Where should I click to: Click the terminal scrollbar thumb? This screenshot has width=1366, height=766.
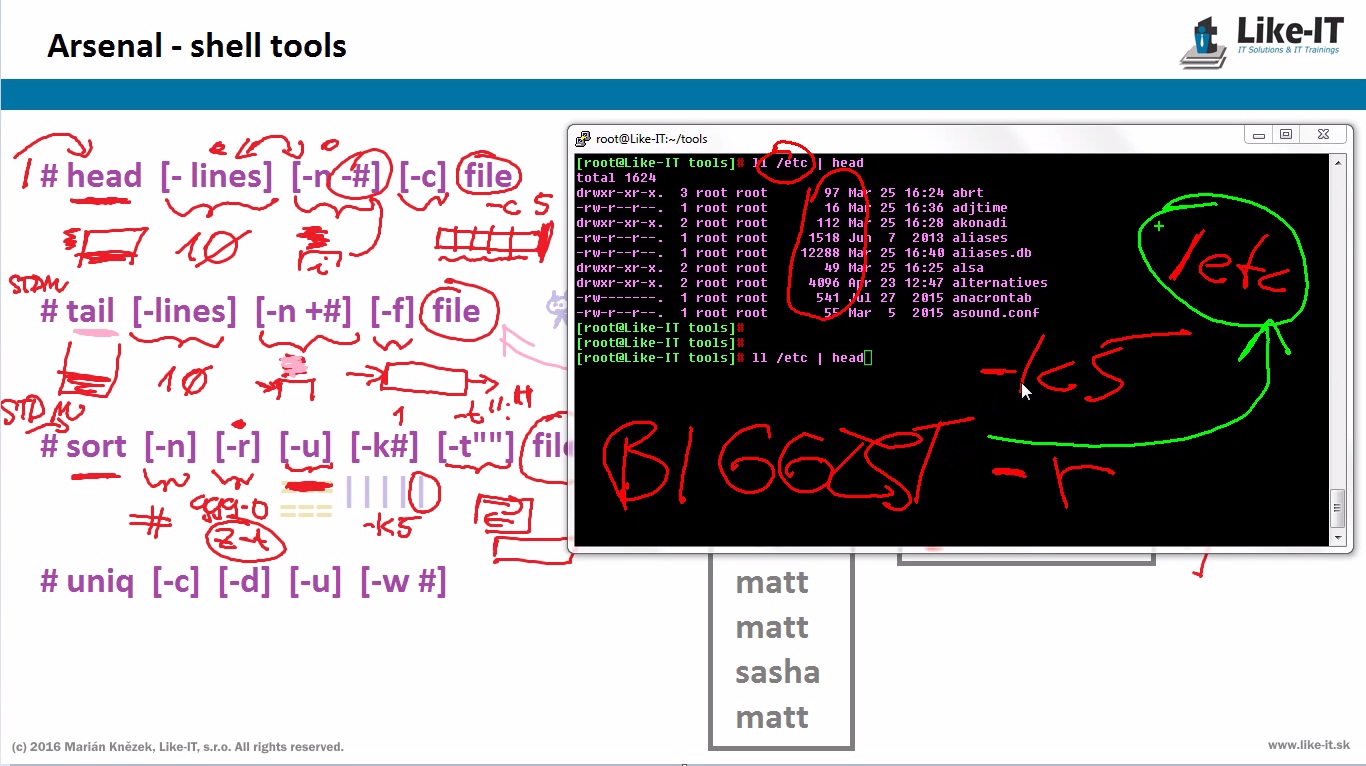pos(1338,508)
